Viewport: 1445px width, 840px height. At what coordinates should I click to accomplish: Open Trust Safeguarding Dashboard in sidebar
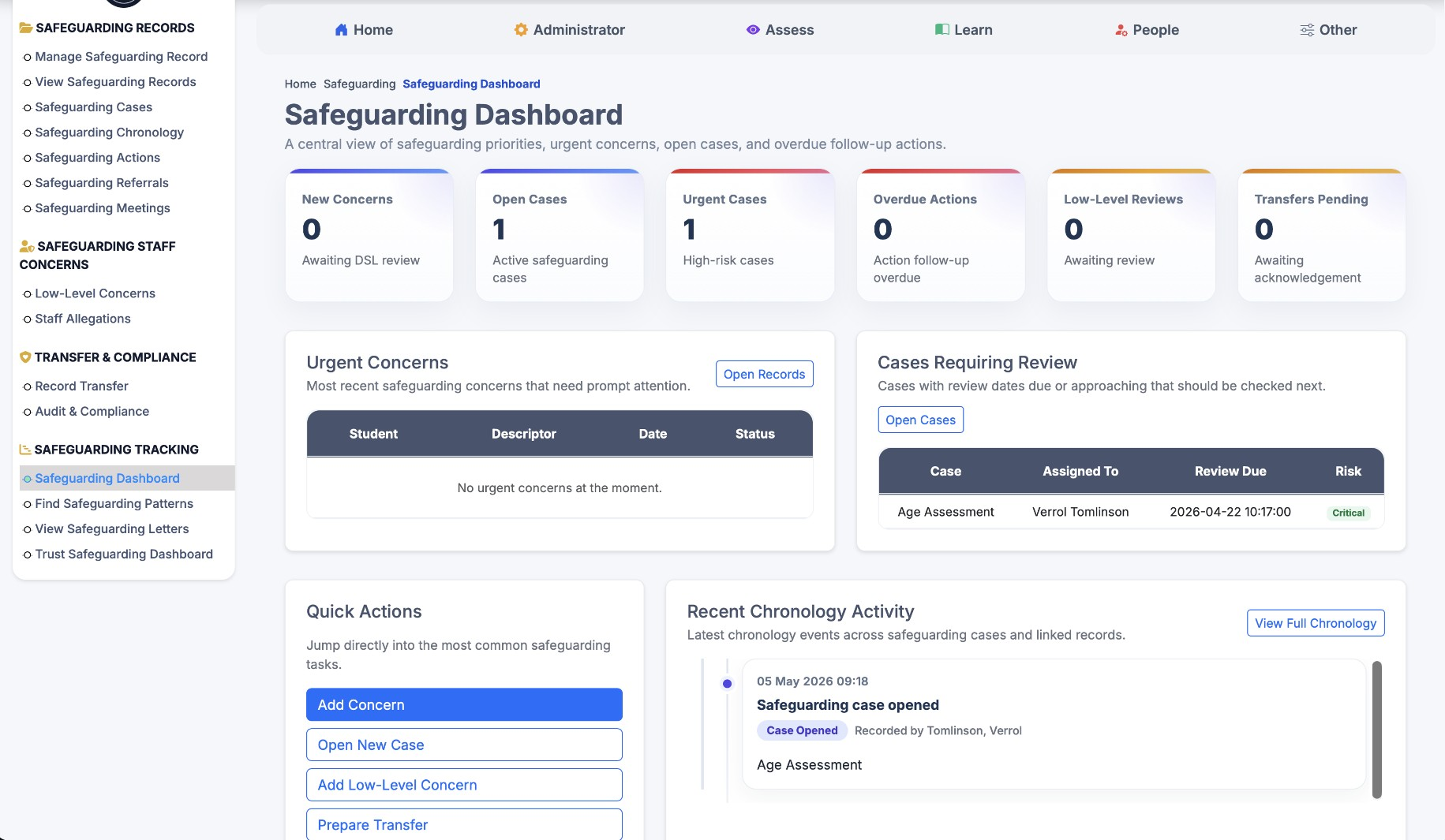pos(124,554)
